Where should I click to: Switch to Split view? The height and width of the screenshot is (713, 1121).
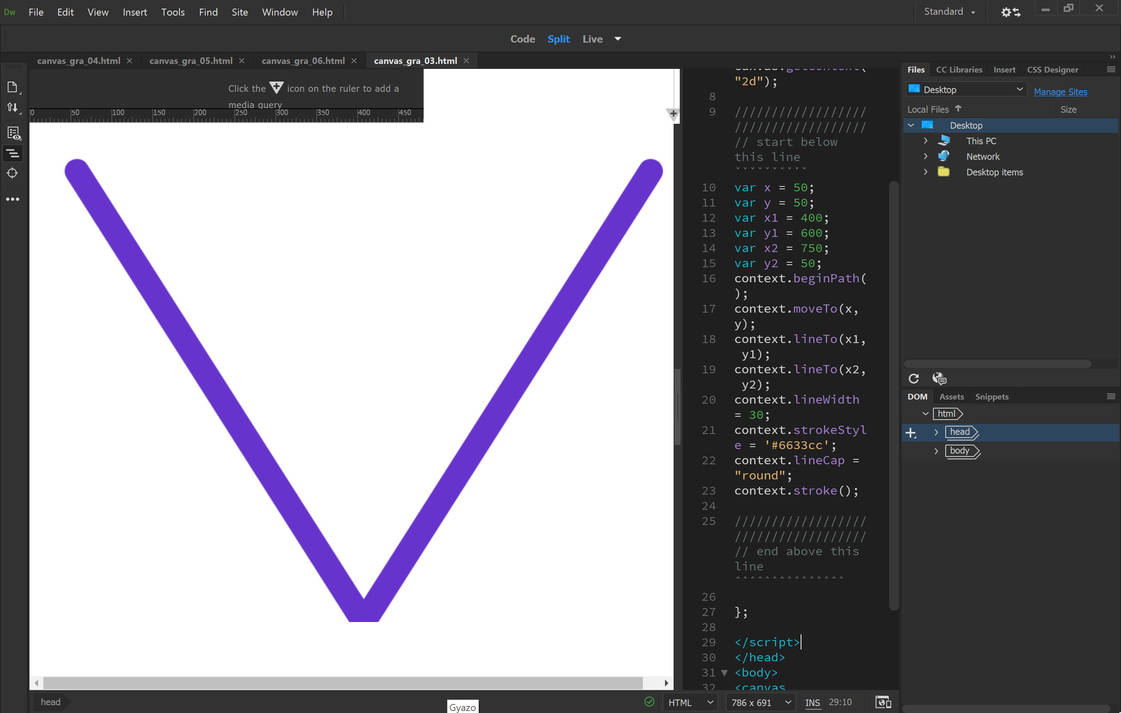coord(558,39)
